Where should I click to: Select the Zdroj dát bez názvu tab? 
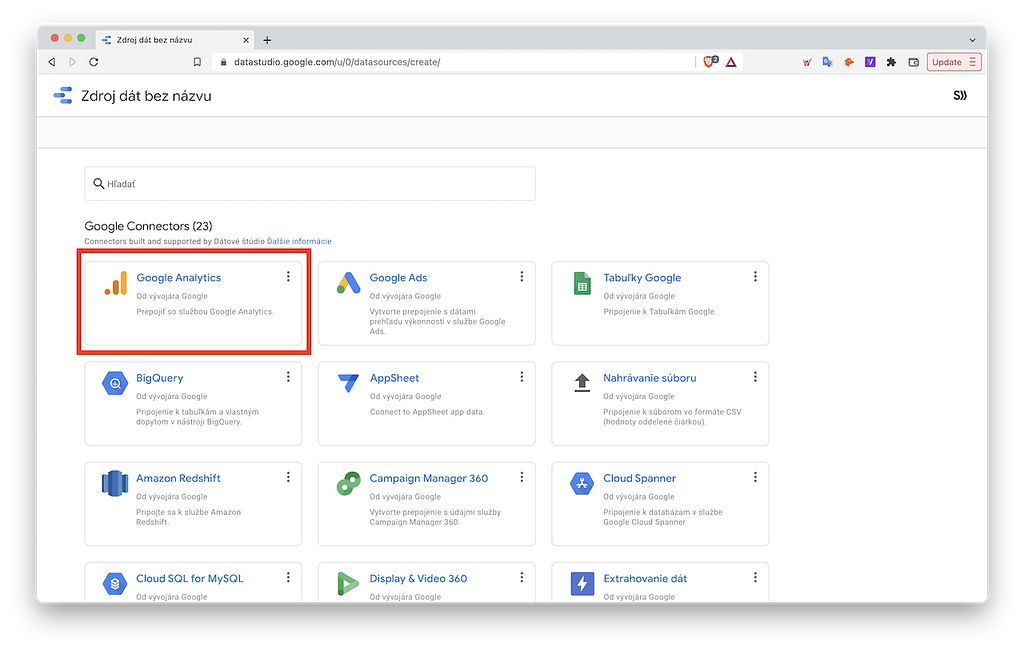[174, 40]
